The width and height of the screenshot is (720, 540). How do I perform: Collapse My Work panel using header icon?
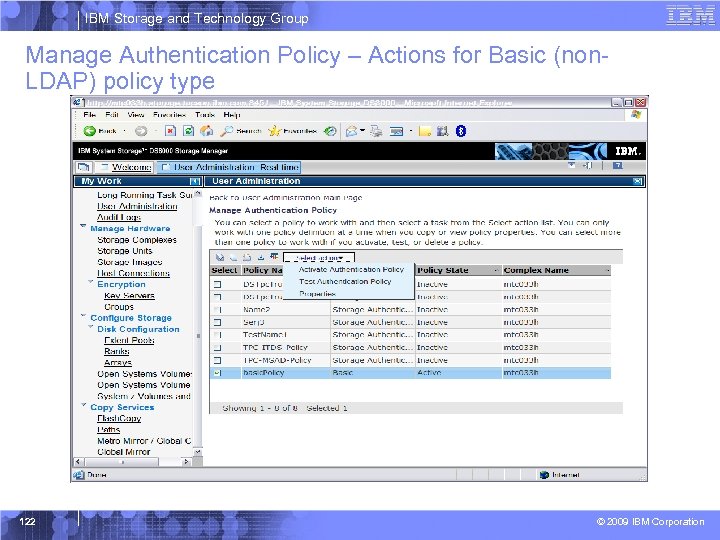(x=194, y=181)
